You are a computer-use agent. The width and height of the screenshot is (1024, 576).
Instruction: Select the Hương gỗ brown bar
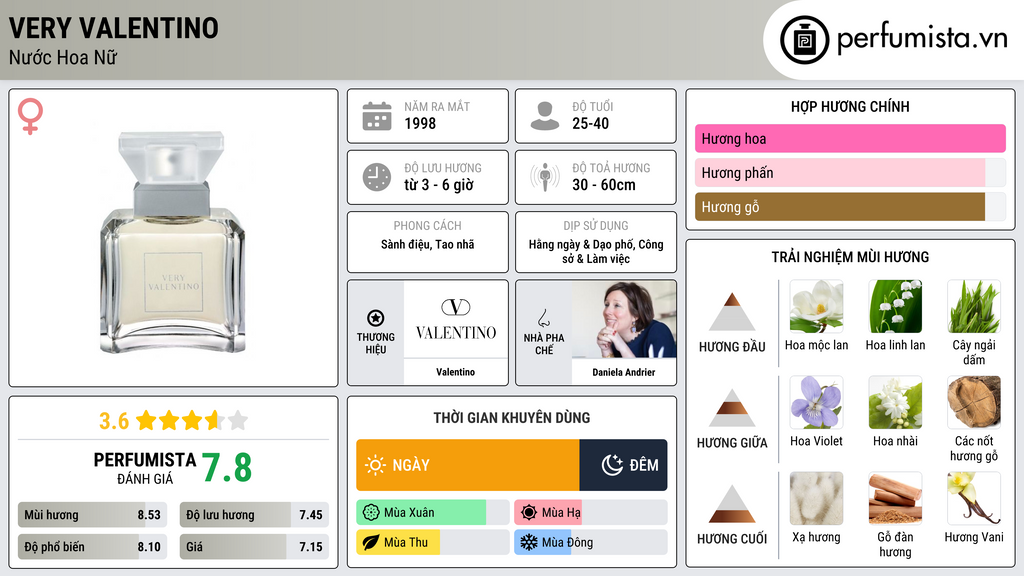840,207
